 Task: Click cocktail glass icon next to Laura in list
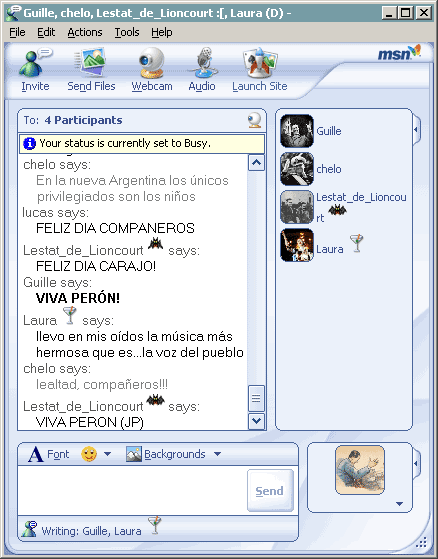tap(356, 243)
